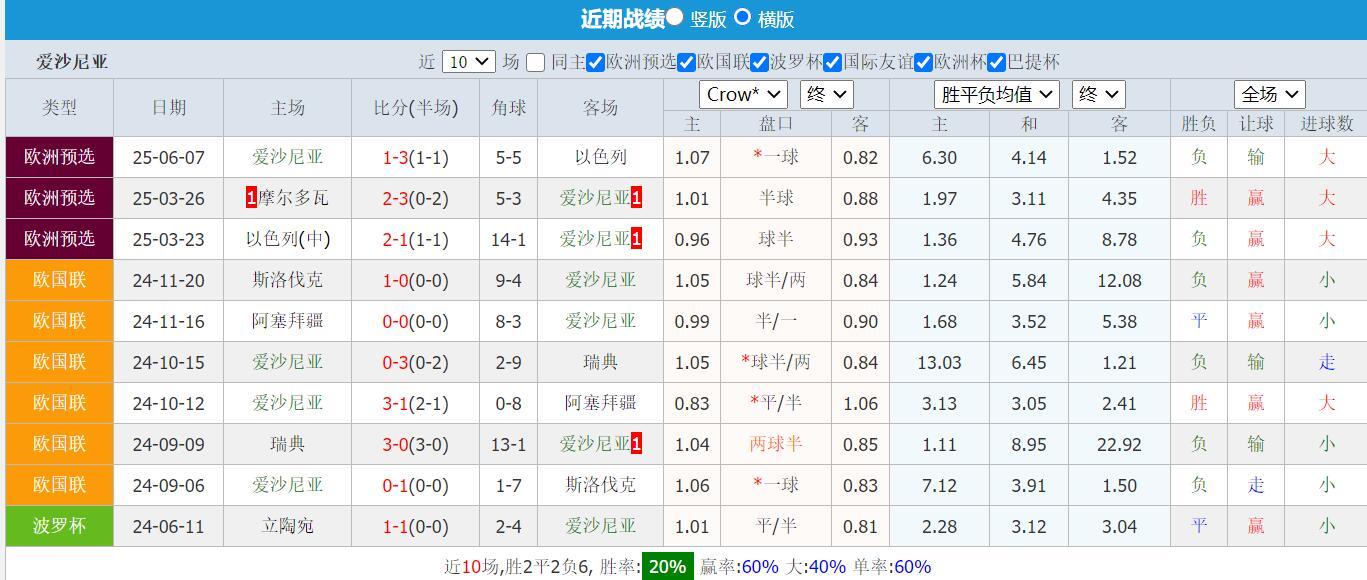Open the 以色列 opponent team link
This screenshot has width=1367, height=580.
click(599, 156)
